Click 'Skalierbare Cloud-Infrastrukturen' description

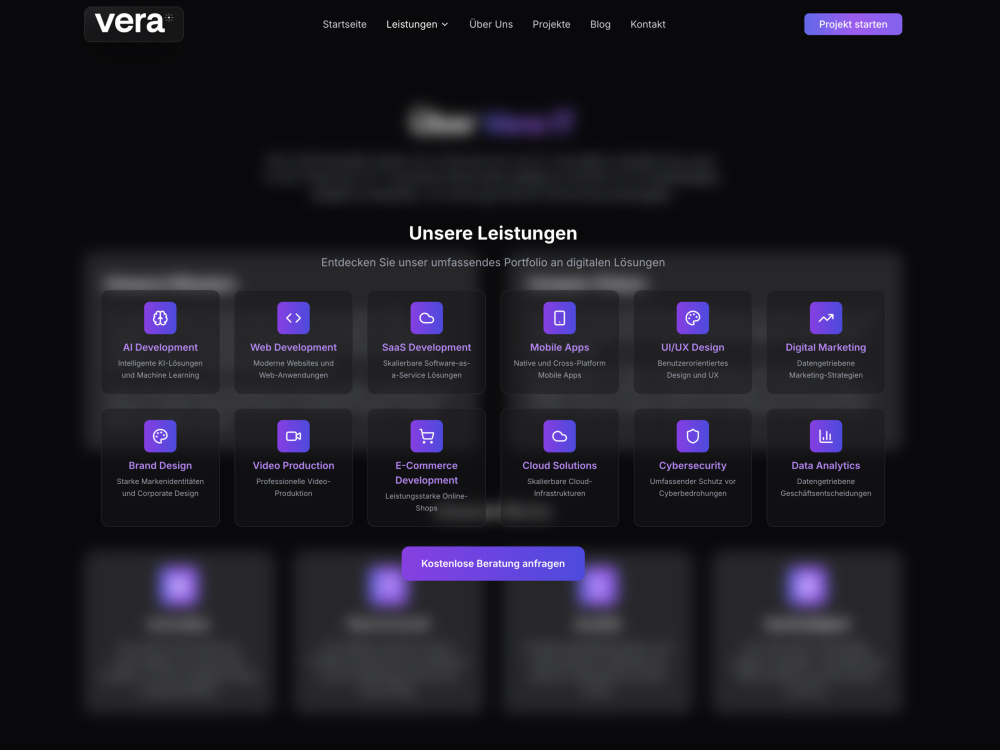click(x=559, y=487)
